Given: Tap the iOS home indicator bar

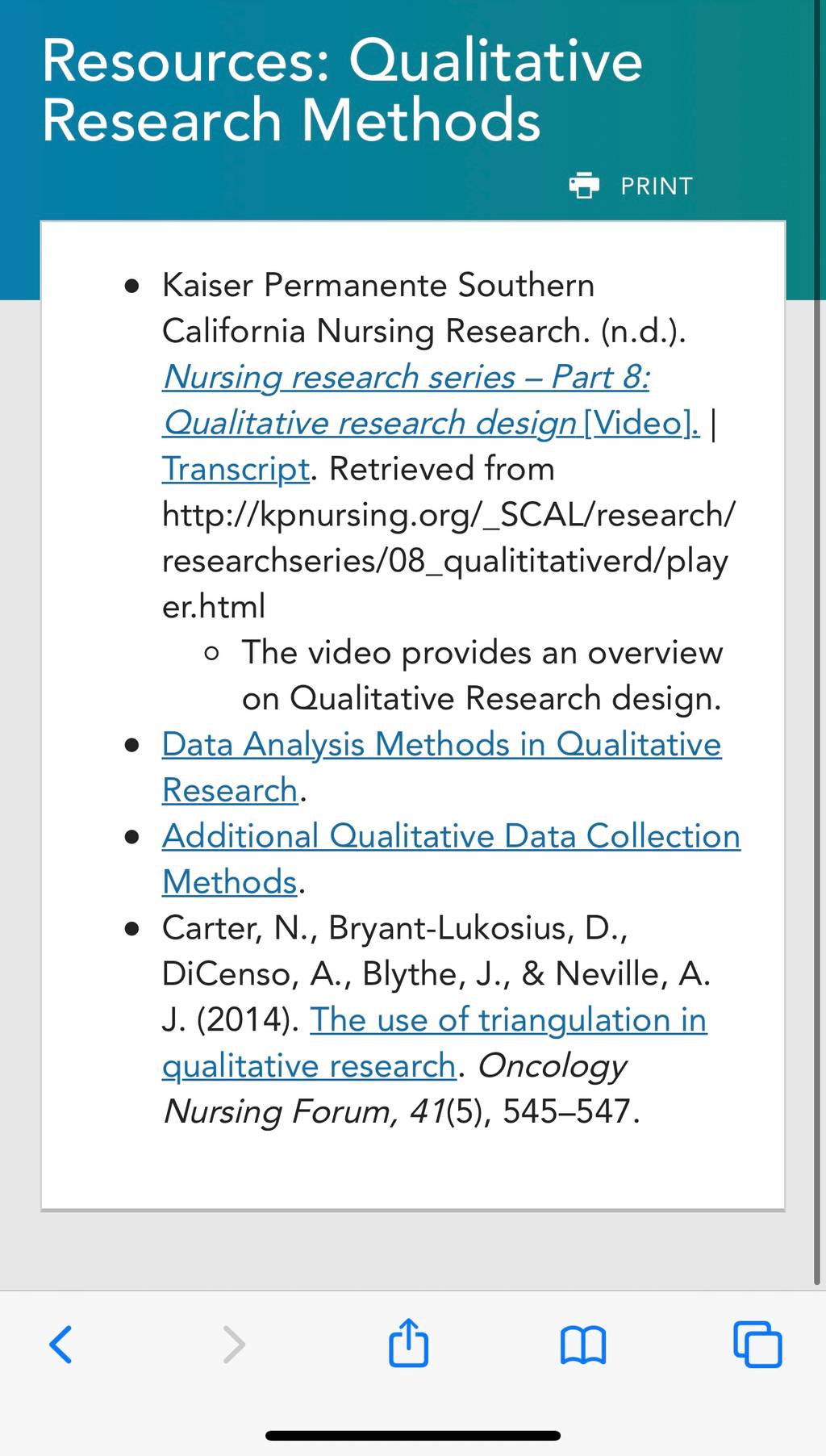Looking at the screenshot, I should coord(413,1436).
